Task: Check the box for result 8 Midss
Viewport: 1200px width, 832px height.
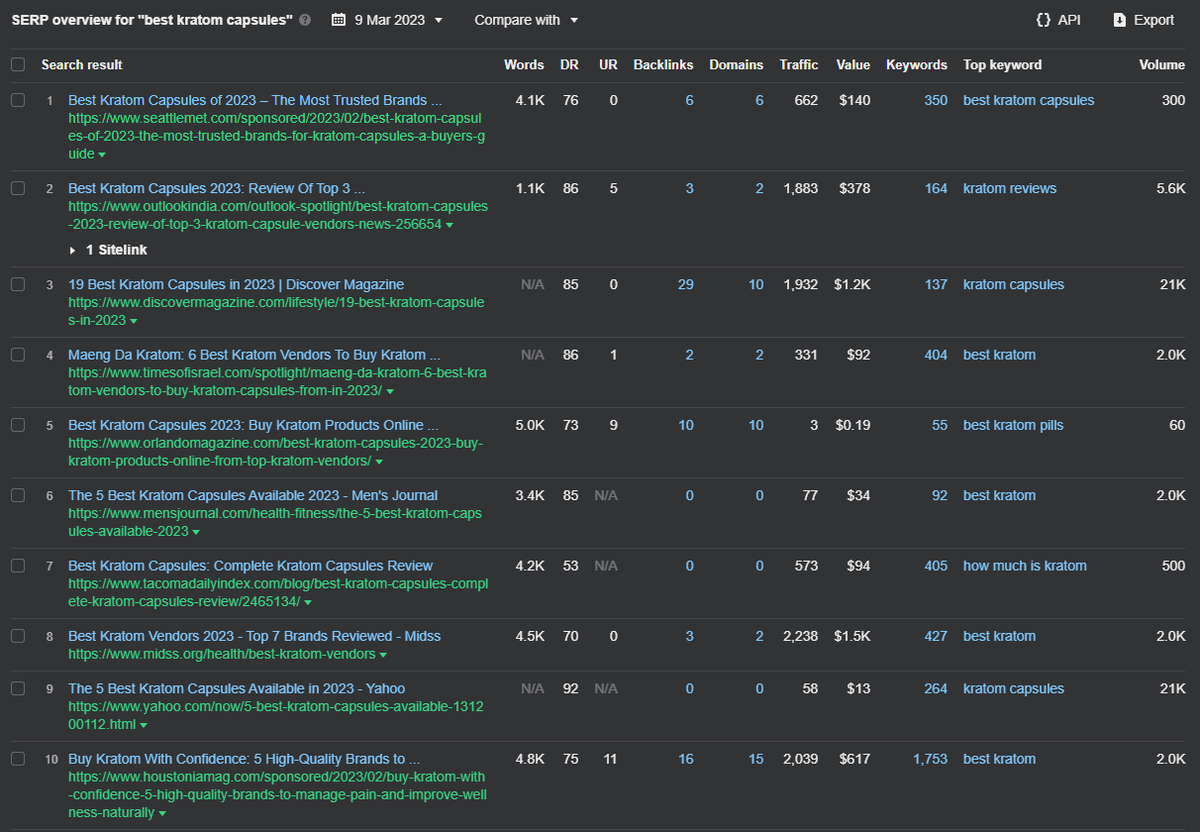Action: click(18, 636)
